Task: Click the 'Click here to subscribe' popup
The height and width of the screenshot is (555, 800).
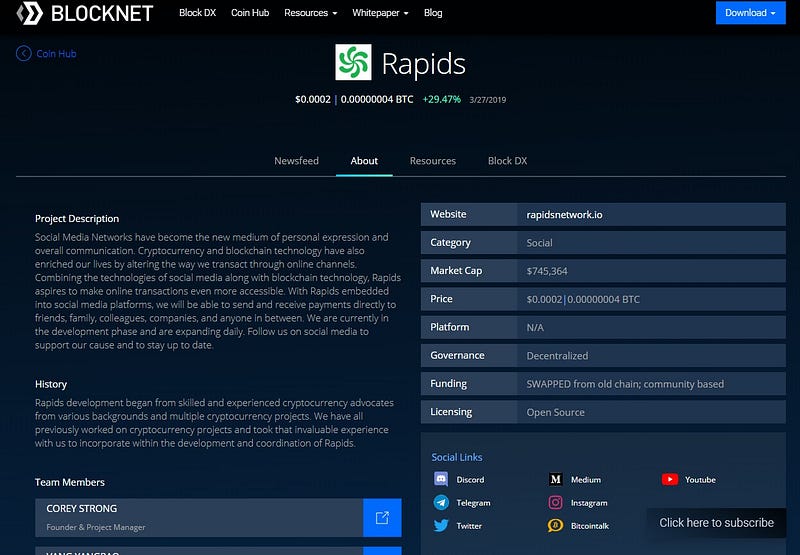Action: click(x=716, y=523)
